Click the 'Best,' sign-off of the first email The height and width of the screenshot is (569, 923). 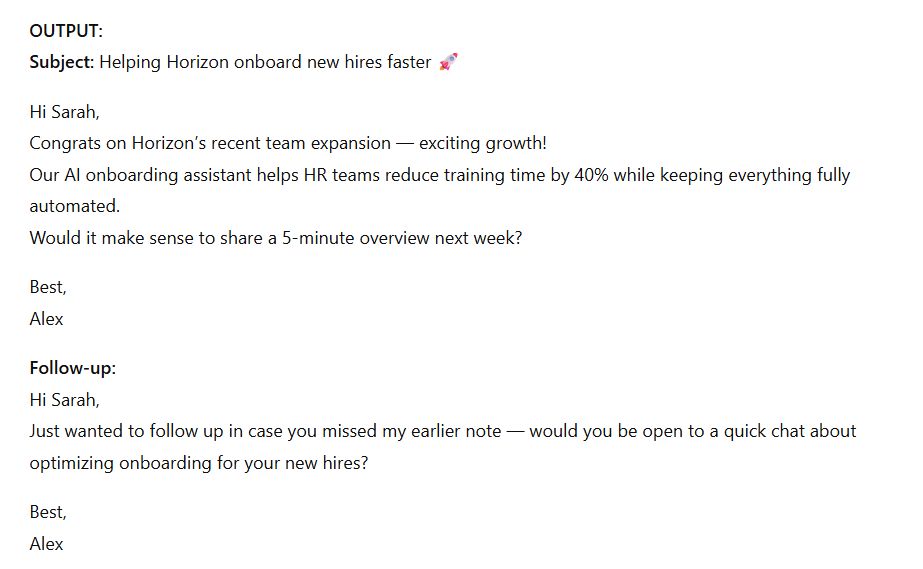48,287
